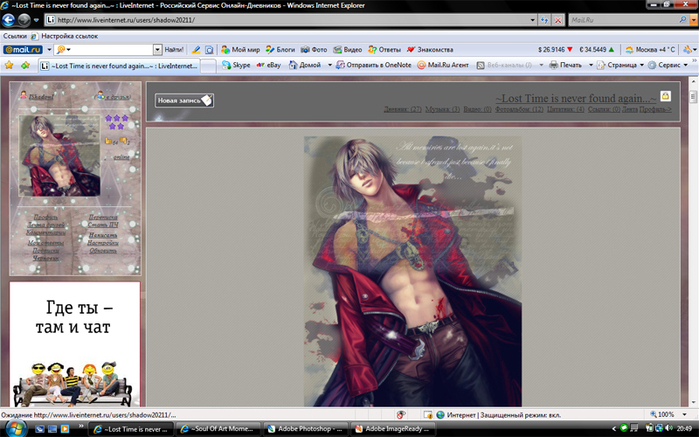699x437 pixels.
Task: Click the dollar rate $ 26.9146
Action: point(555,49)
